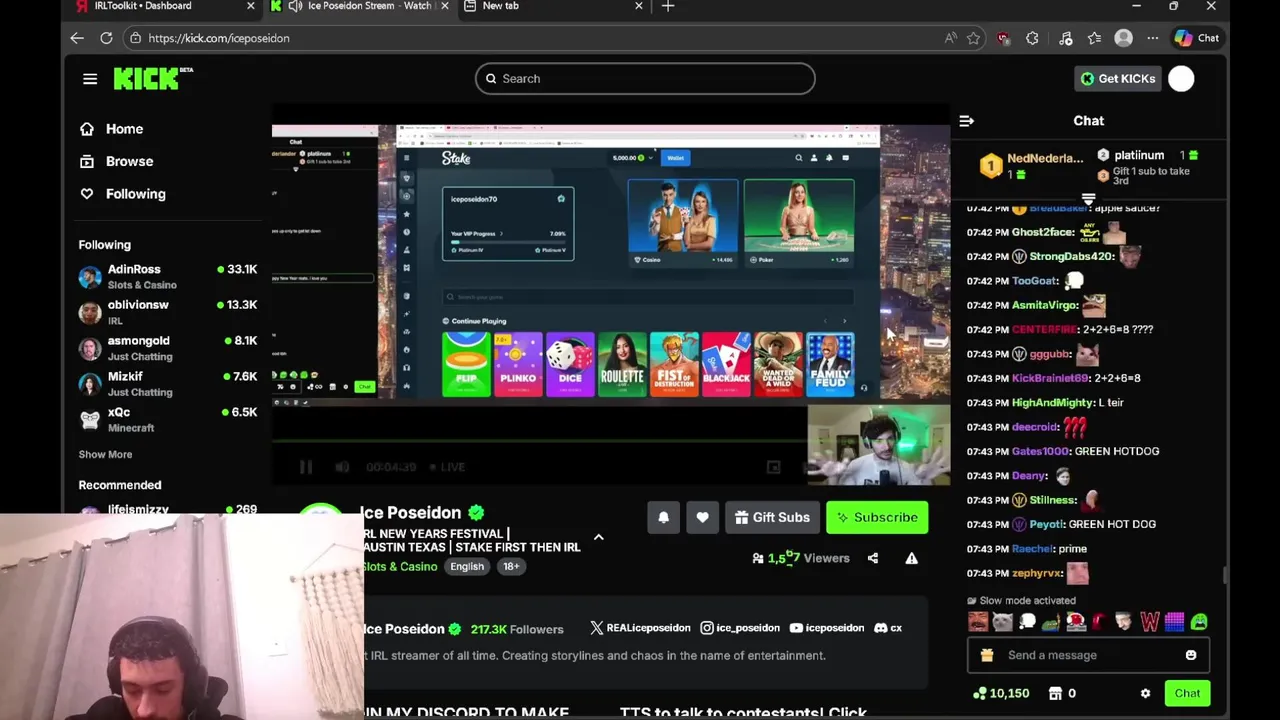This screenshot has width=1280, height=720.
Task: Mute the stream volume speaker
Action: 342,467
